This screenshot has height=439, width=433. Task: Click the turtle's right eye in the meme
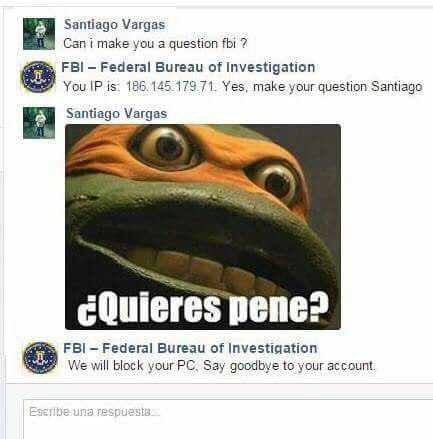[x=276, y=182]
